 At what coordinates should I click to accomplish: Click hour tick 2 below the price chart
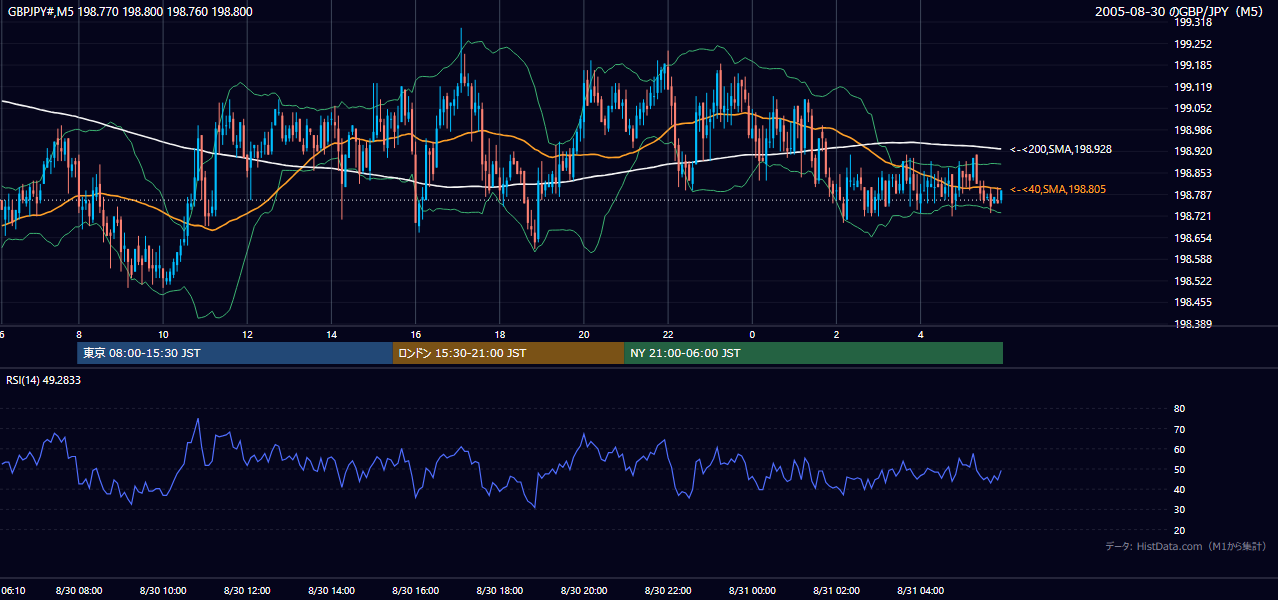[x=836, y=335]
